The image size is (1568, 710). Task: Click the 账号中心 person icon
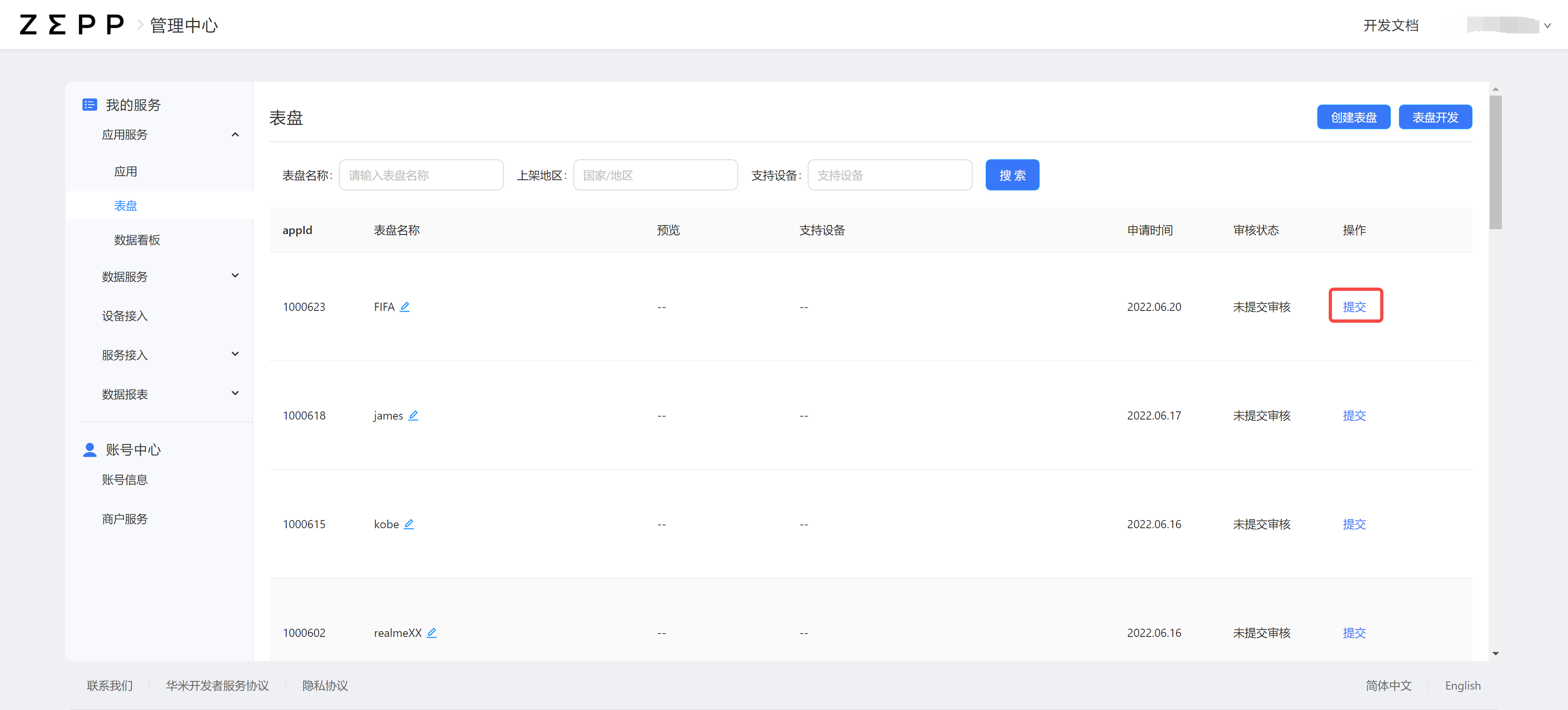(x=89, y=449)
